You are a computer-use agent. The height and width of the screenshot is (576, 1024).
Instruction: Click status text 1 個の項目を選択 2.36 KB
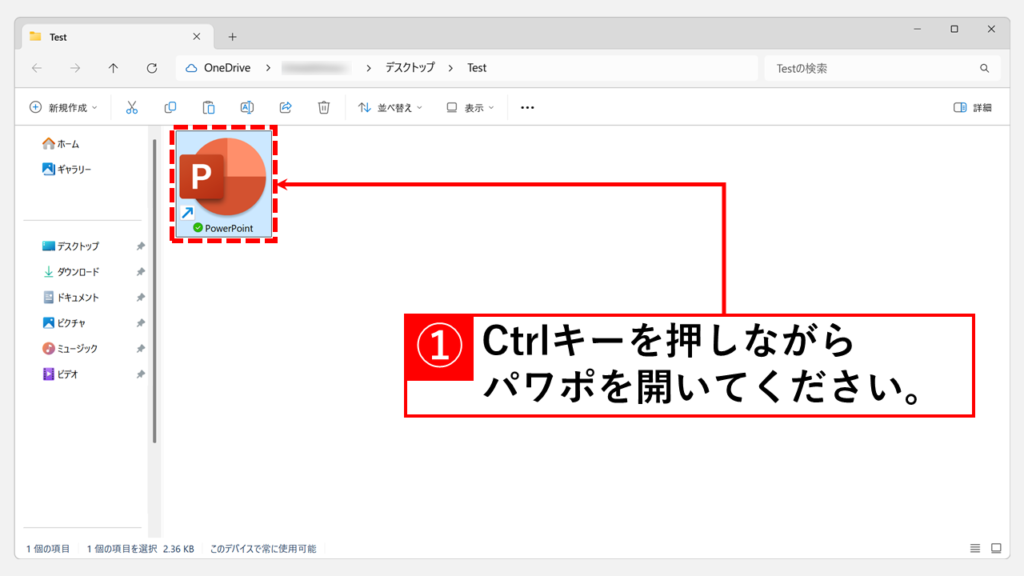[140, 549]
